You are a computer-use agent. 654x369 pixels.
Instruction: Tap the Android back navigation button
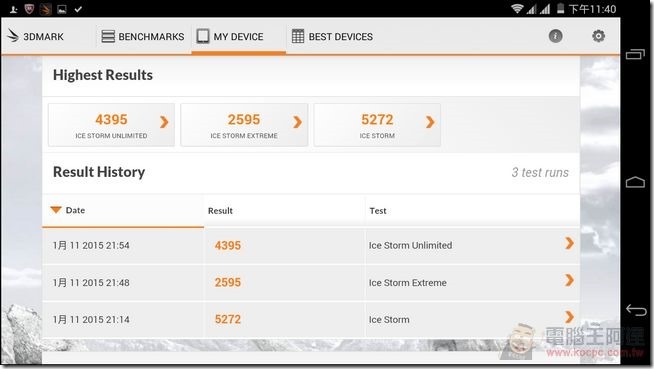(636, 310)
